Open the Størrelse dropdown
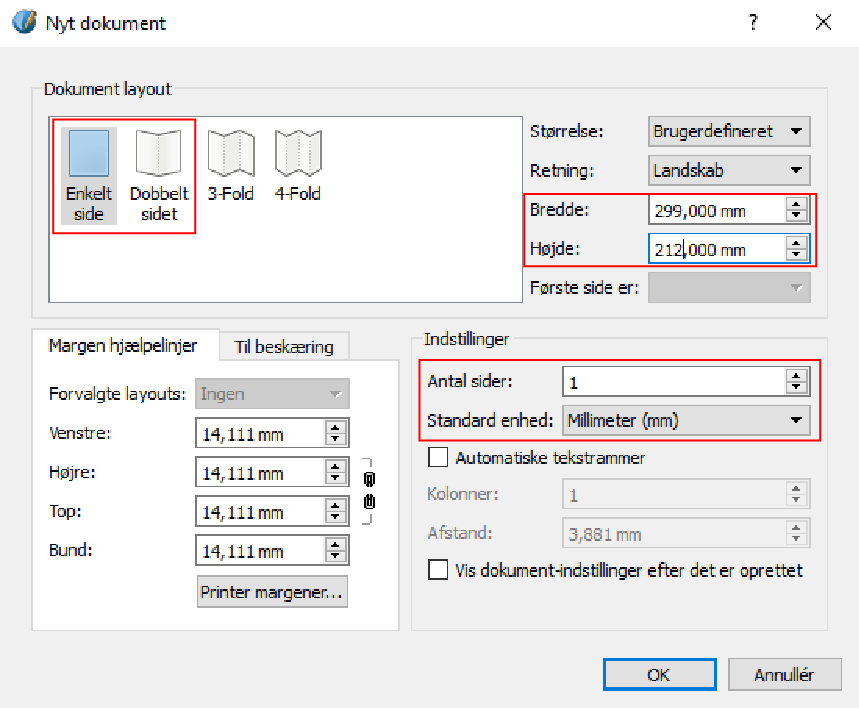This screenshot has height=708, width=859. click(729, 131)
